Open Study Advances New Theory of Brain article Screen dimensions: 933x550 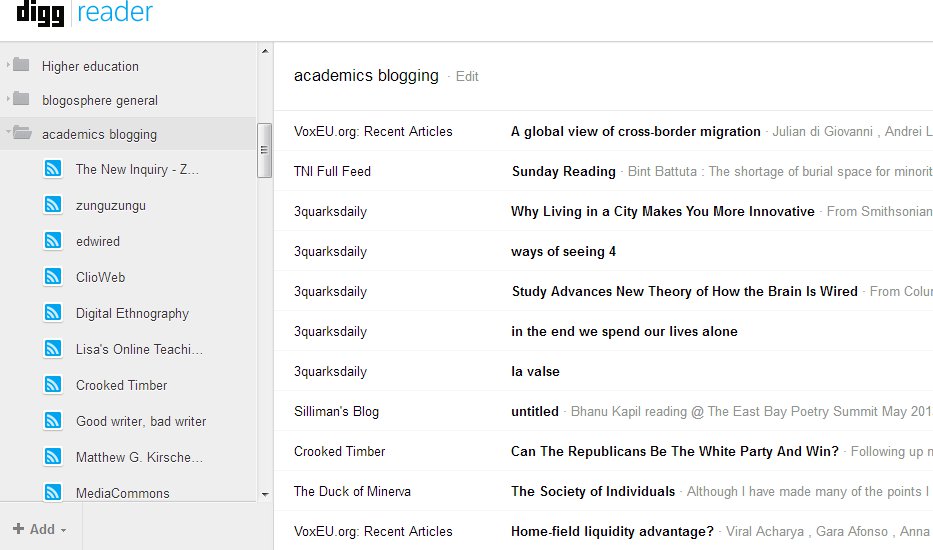click(684, 291)
